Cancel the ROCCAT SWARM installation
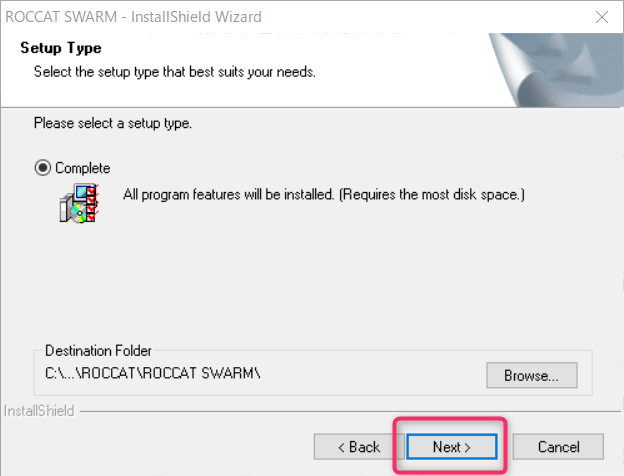This screenshot has height=476, width=624. [558, 447]
